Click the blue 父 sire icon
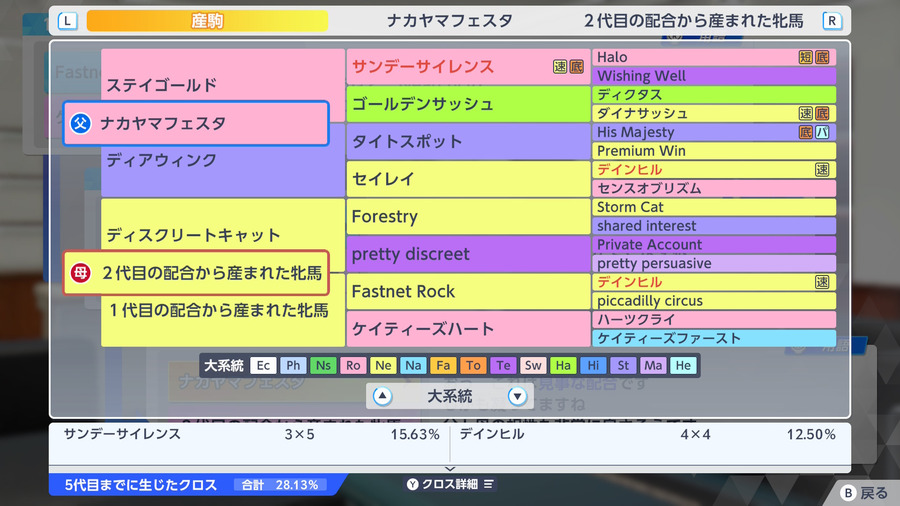Screen dimensions: 900x506 tap(81, 123)
